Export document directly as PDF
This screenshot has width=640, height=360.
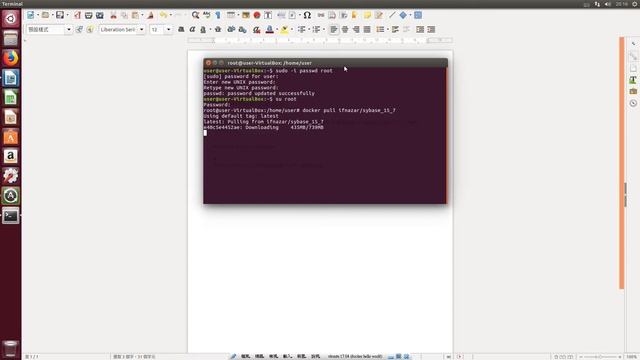click(77, 15)
